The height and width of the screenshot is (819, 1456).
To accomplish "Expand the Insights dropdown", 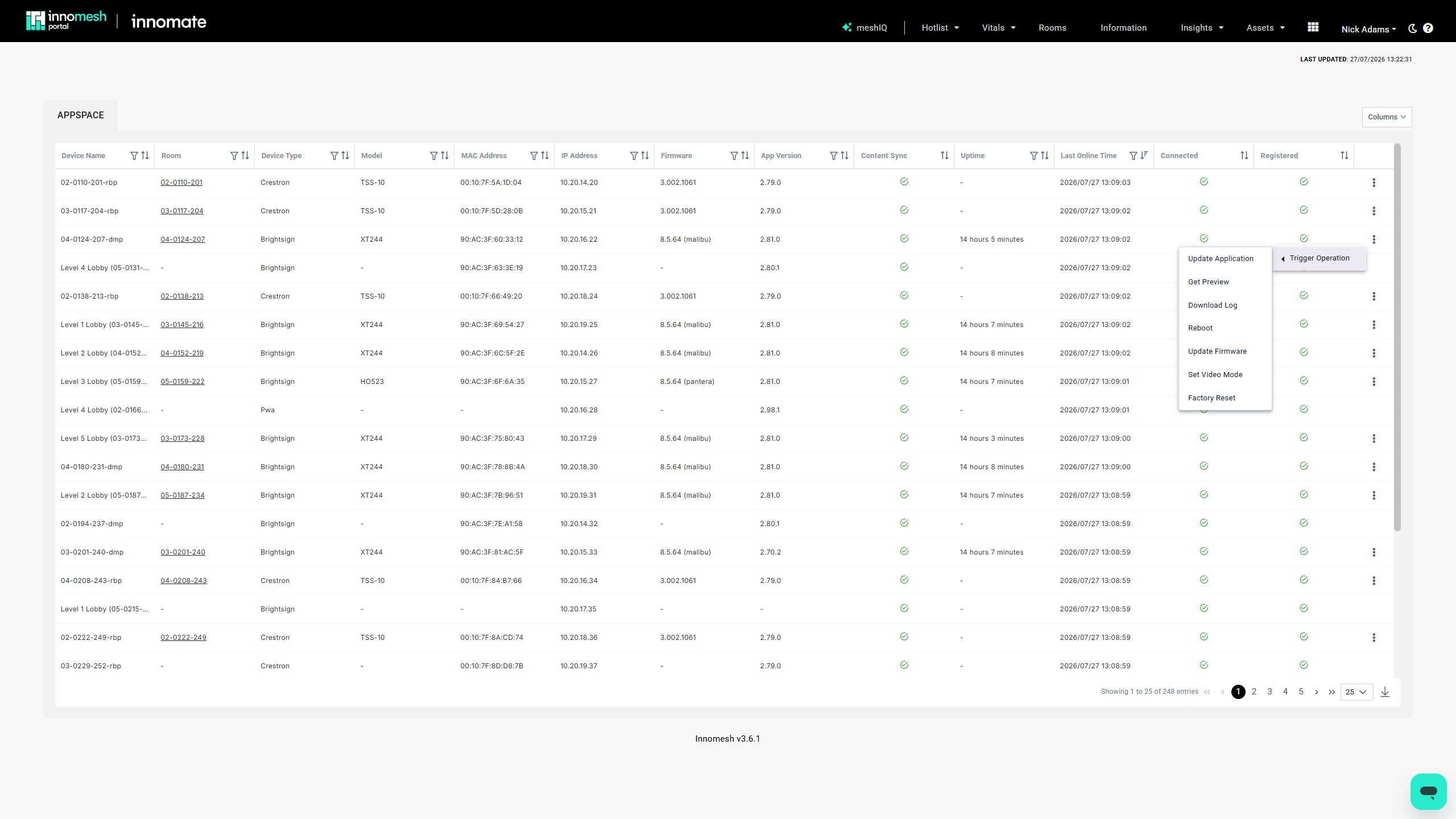I will tap(1202, 28).
